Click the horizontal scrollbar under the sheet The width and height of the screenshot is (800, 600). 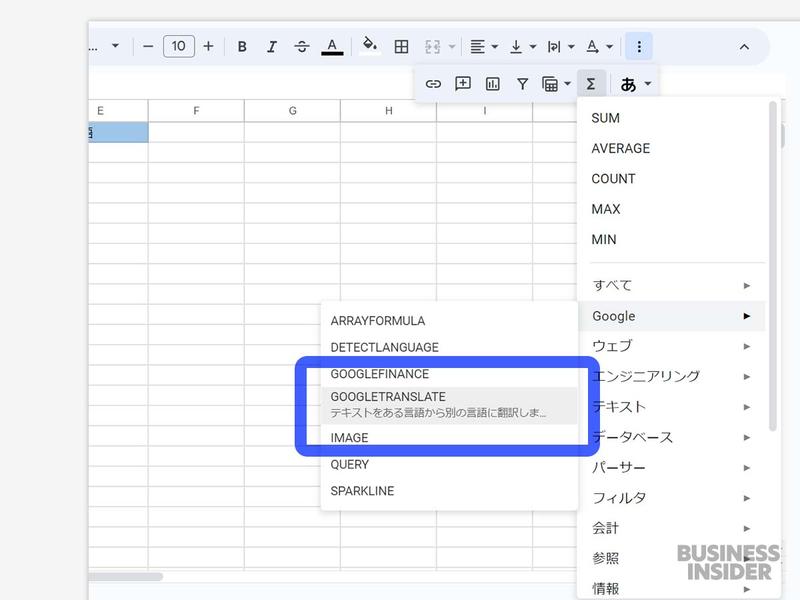pos(126,577)
